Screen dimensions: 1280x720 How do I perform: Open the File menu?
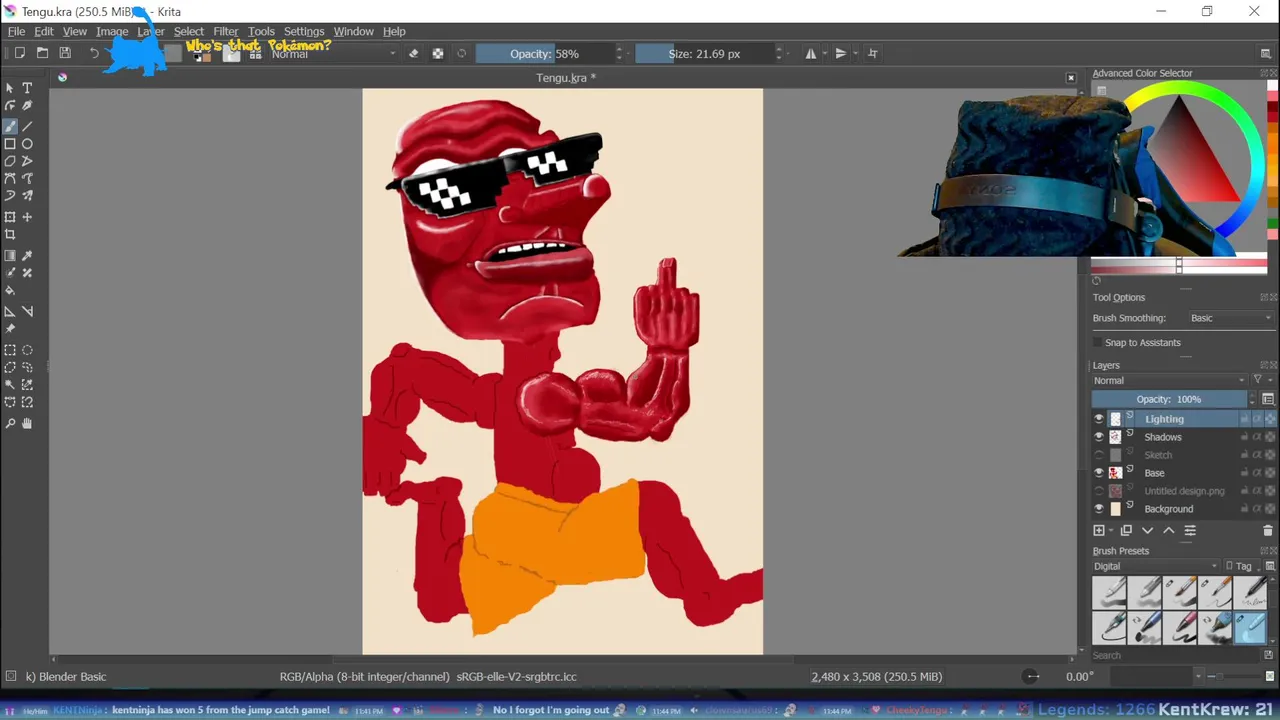pyautogui.click(x=16, y=32)
